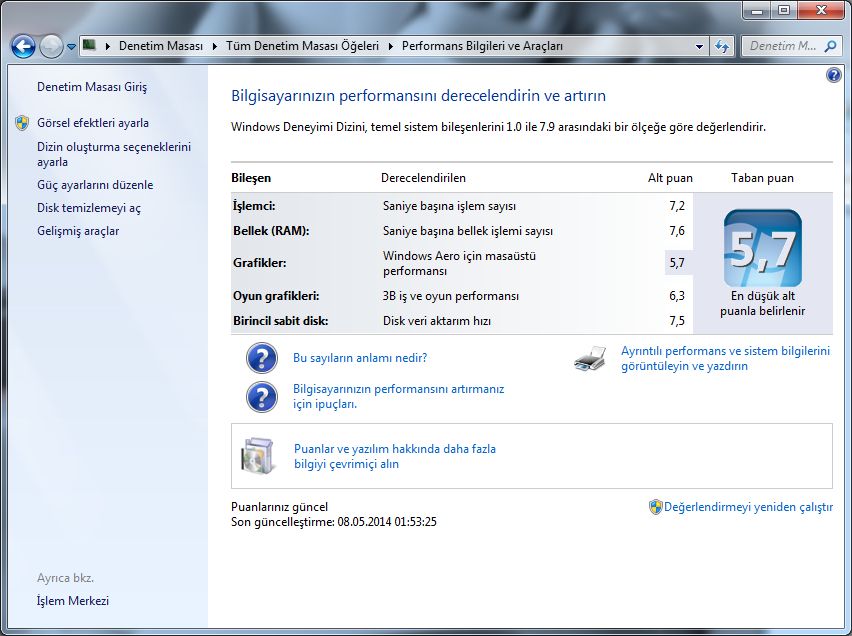
Task: Click shield icon beside Görsel efektleri ayarla
Action: 22,123
